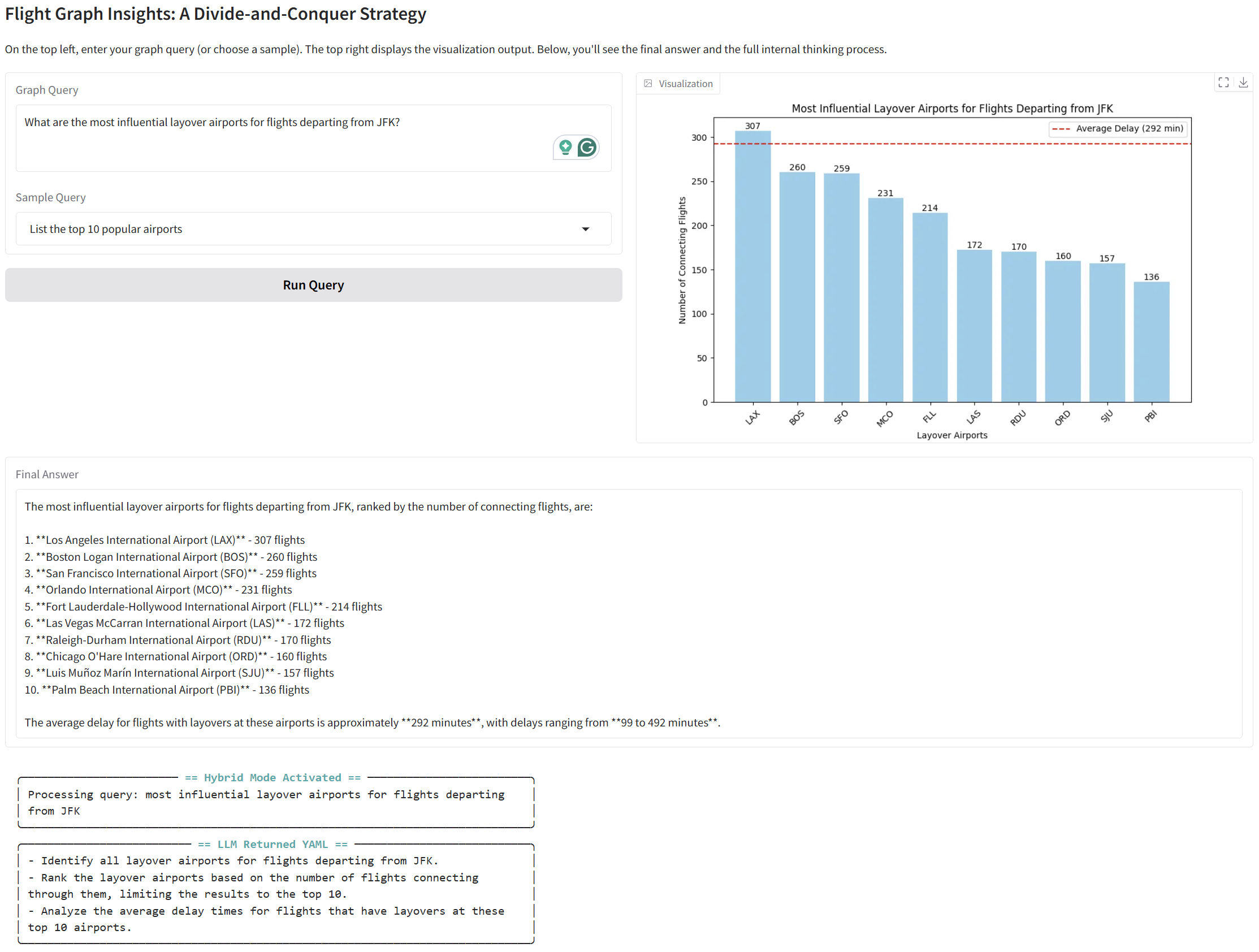Select the Visualization tab label
Image resolution: width=1259 pixels, height=952 pixels.
pyautogui.click(x=685, y=84)
